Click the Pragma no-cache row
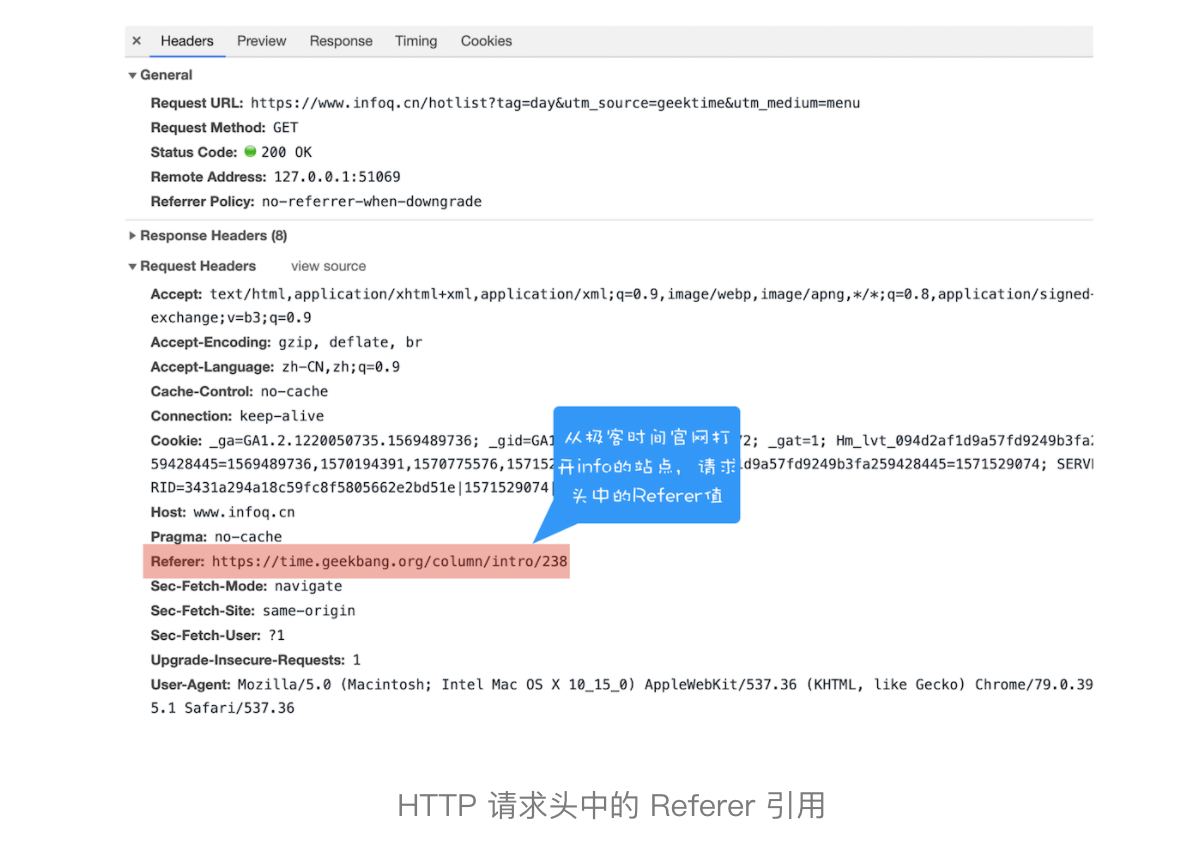 click(216, 537)
